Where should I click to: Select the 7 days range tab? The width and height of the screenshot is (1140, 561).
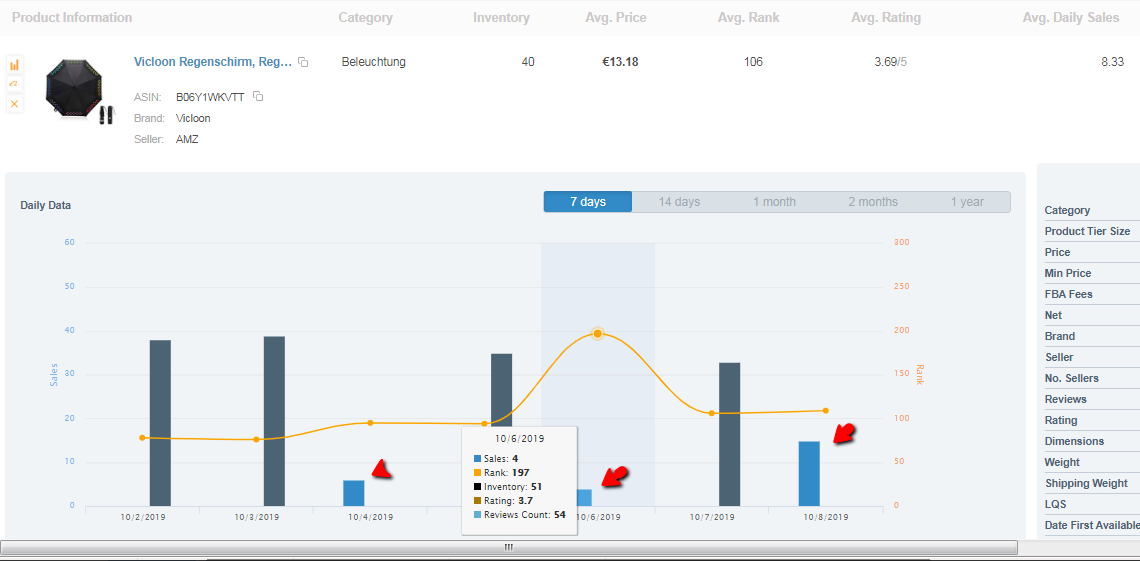(587, 202)
